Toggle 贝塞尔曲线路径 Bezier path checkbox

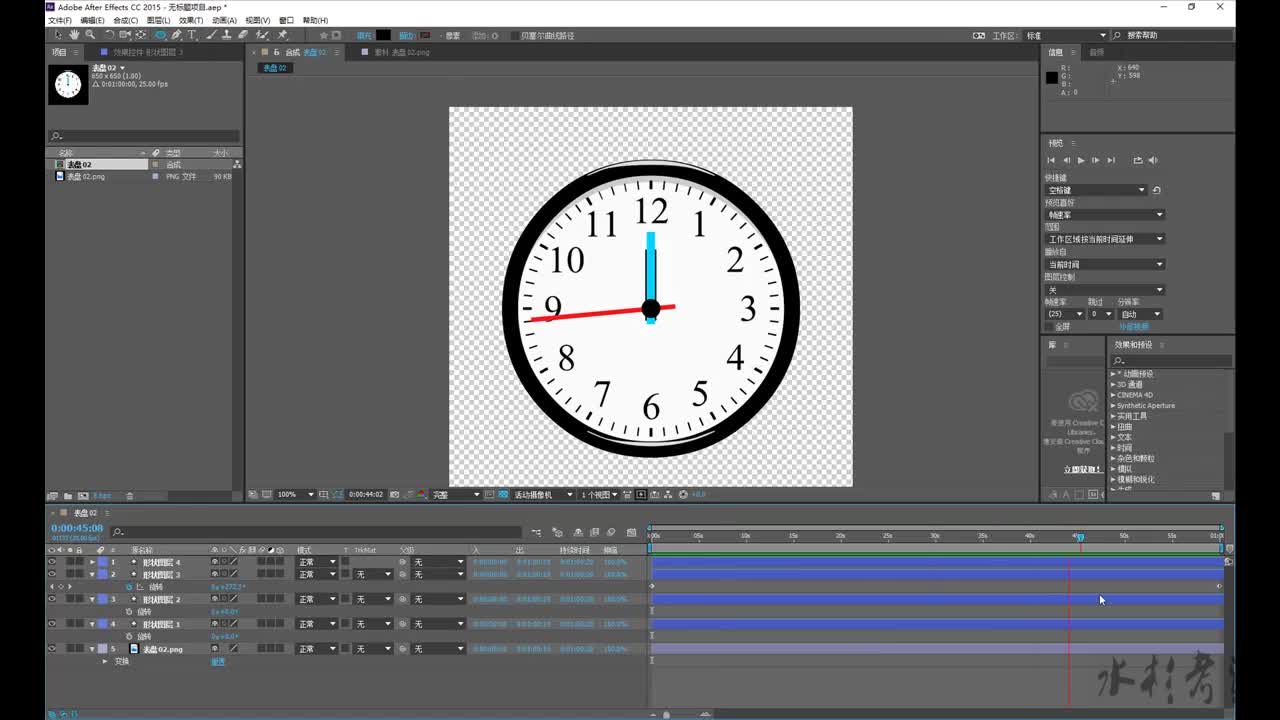point(514,35)
